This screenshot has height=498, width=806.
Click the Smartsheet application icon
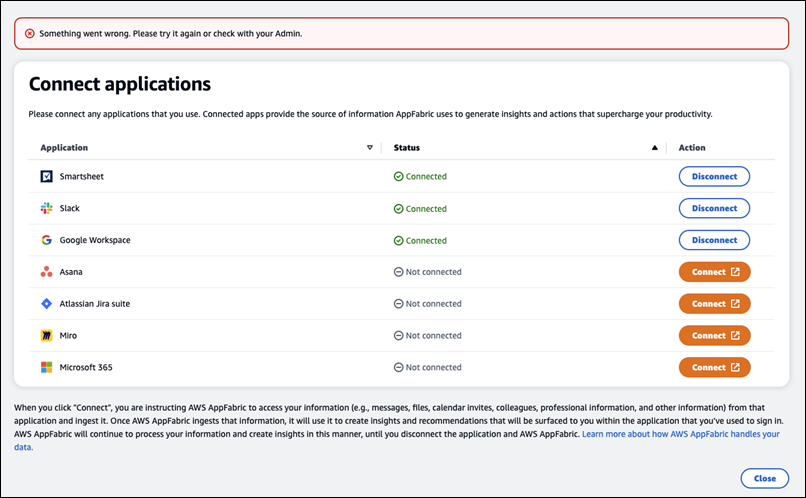click(x=46, y=176)
